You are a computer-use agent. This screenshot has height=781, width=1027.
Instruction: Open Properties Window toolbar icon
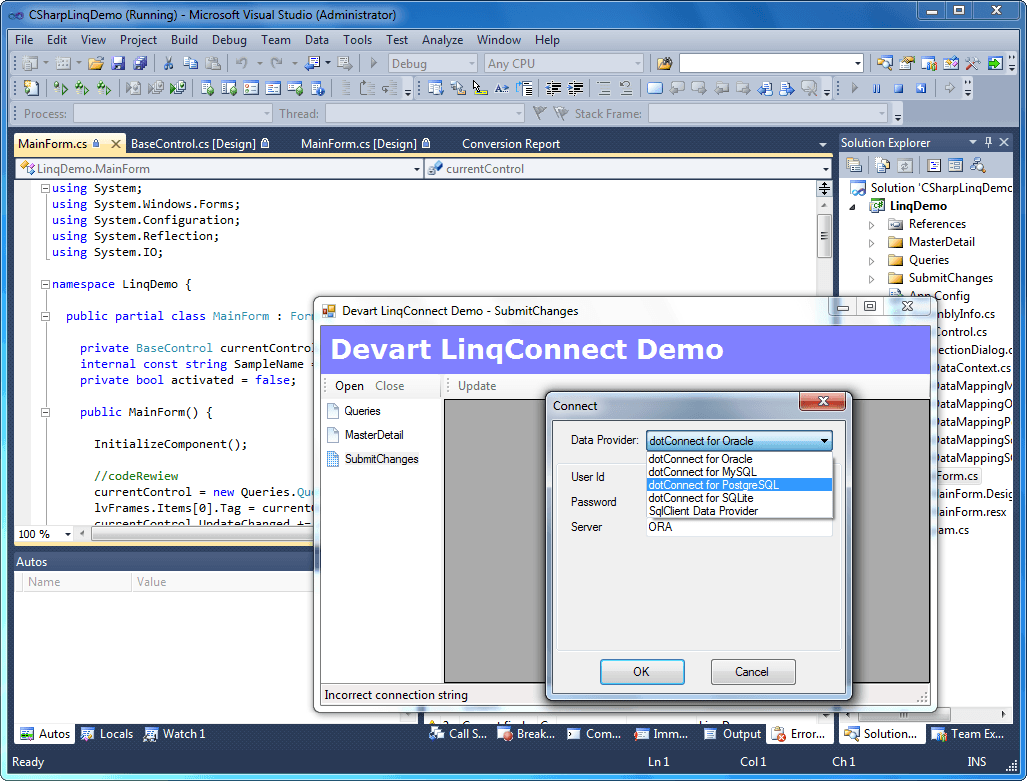(907, 64)
